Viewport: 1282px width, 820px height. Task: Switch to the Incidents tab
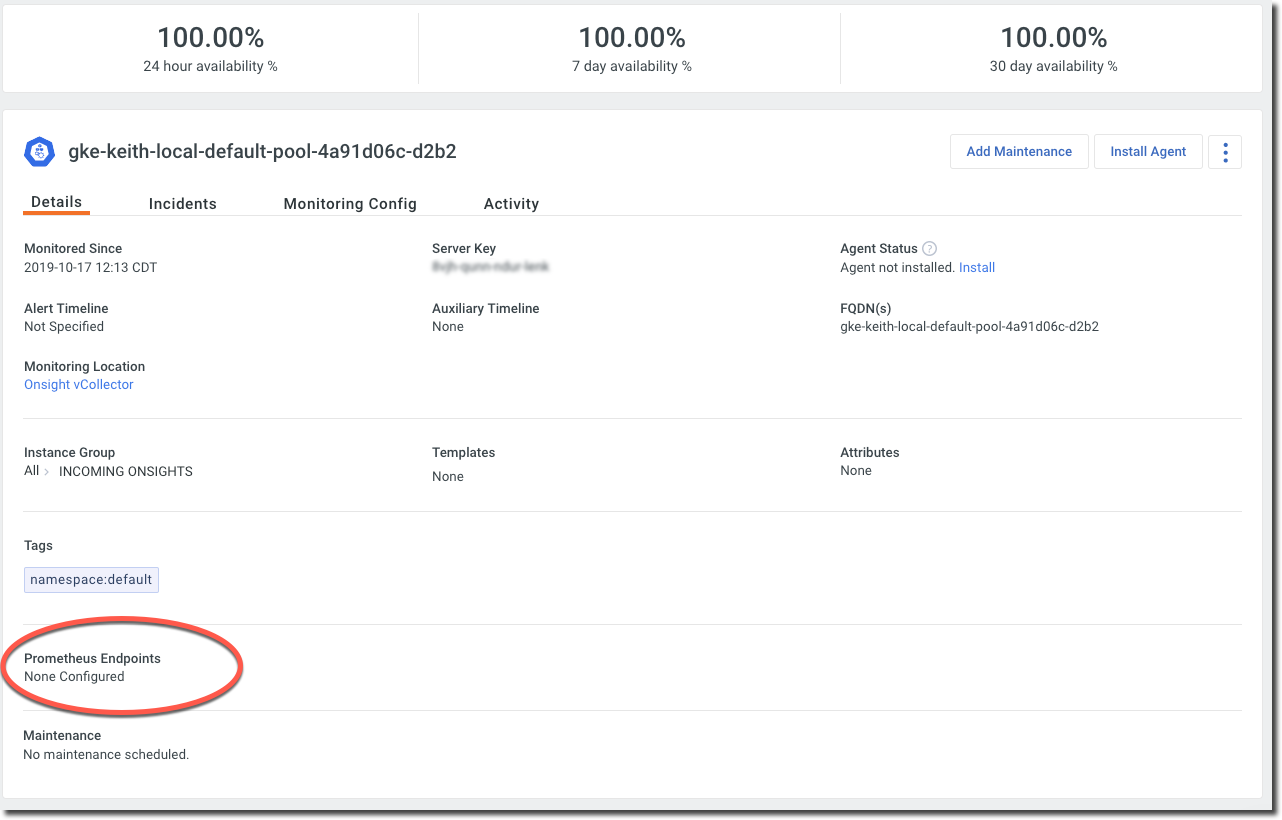click(x=182, y=204)
